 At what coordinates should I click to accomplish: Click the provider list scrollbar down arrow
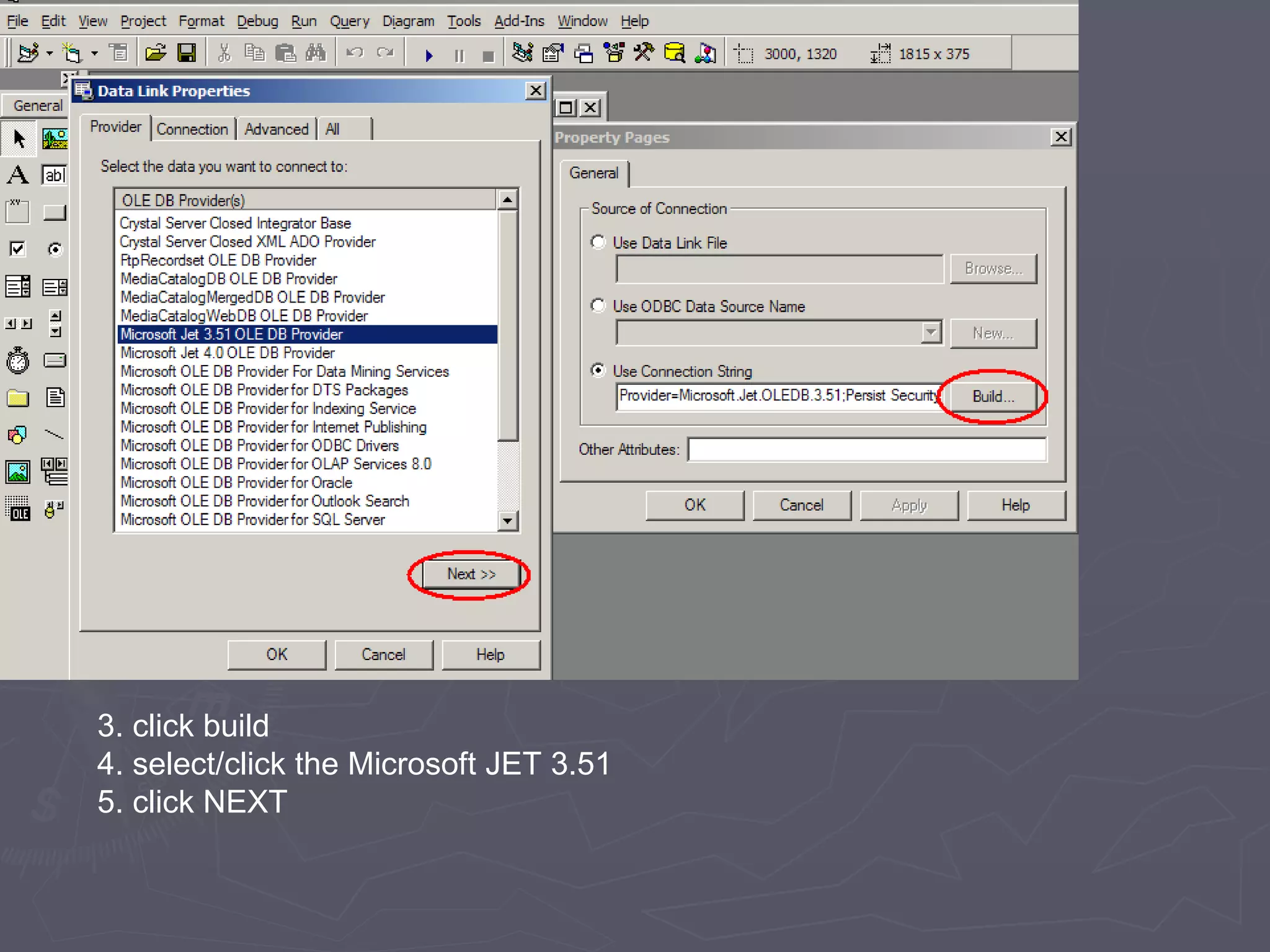(x=507, y=521)
